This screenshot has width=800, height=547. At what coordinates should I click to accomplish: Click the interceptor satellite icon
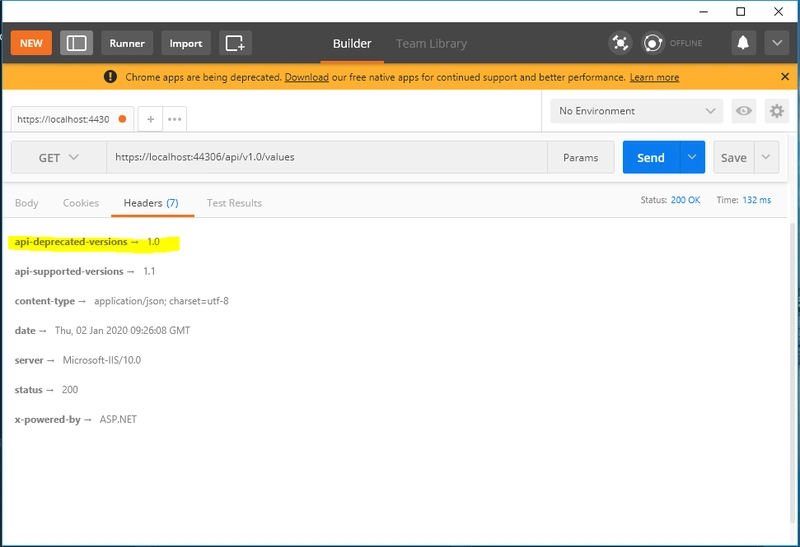click(620, 43)
